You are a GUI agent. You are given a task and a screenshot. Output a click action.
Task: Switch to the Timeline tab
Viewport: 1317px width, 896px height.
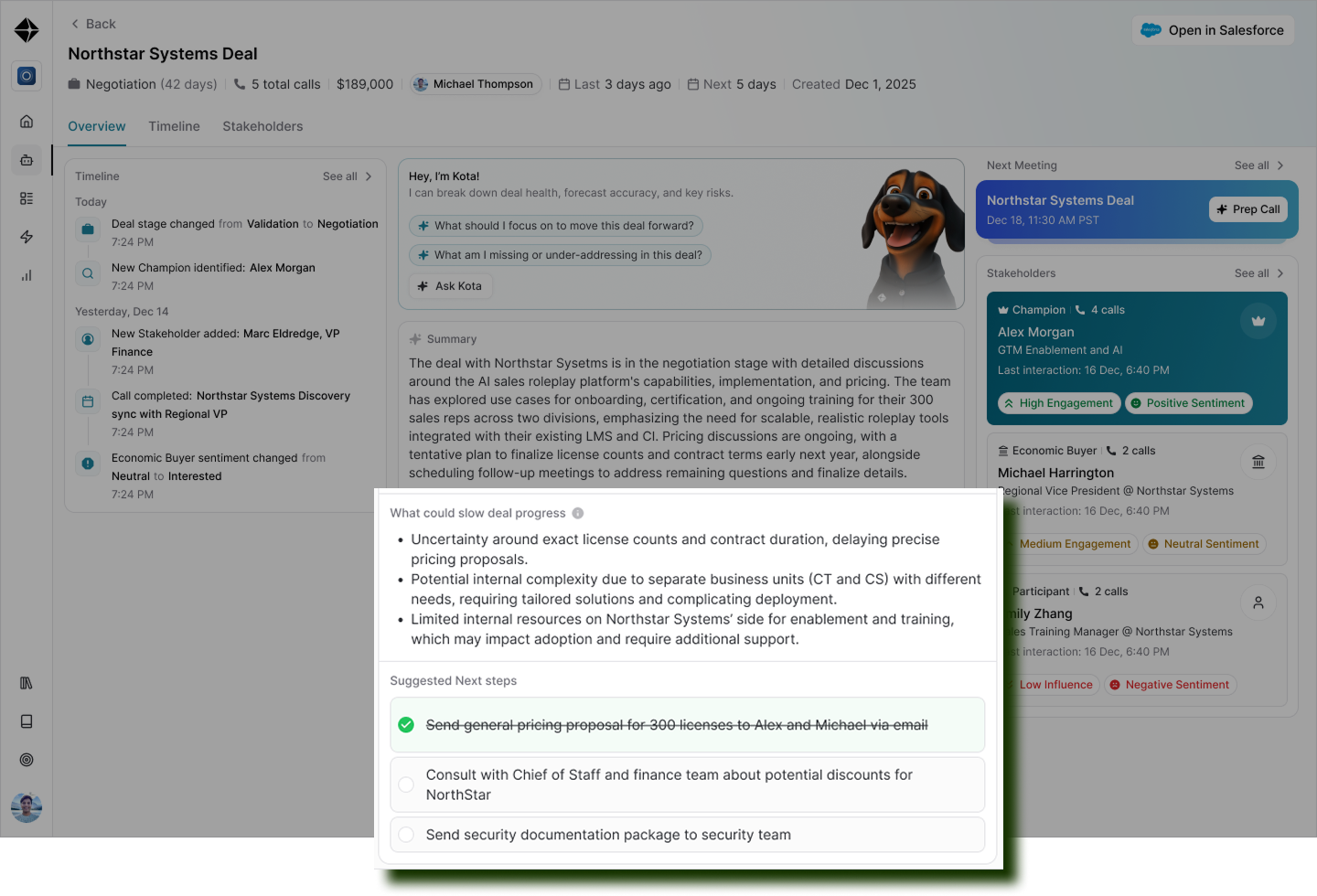(174, 126)
